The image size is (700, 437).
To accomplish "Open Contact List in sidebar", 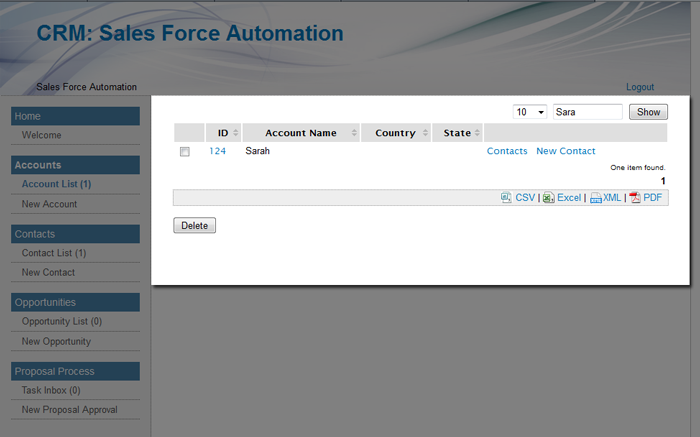I will [x=54, y=253].
